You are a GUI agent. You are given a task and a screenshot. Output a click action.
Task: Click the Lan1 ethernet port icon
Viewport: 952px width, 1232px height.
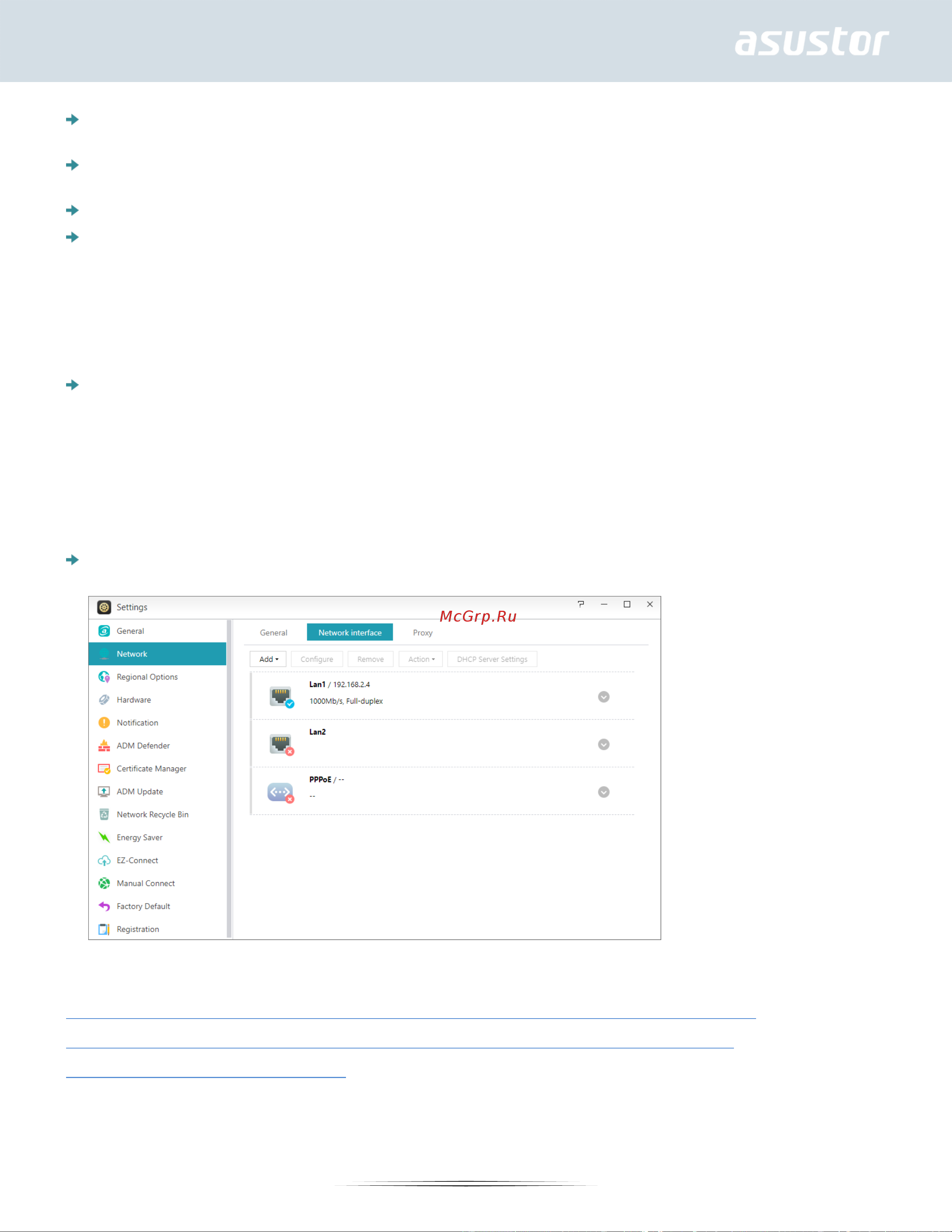[281, 697]
